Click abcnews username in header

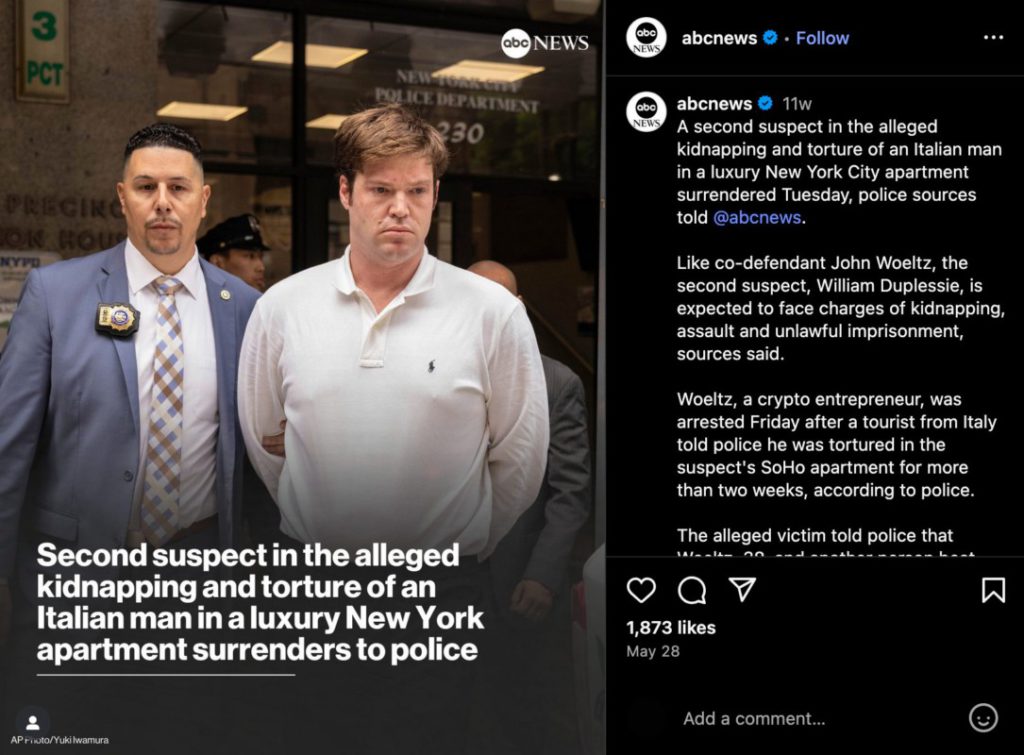pos(719,38)
